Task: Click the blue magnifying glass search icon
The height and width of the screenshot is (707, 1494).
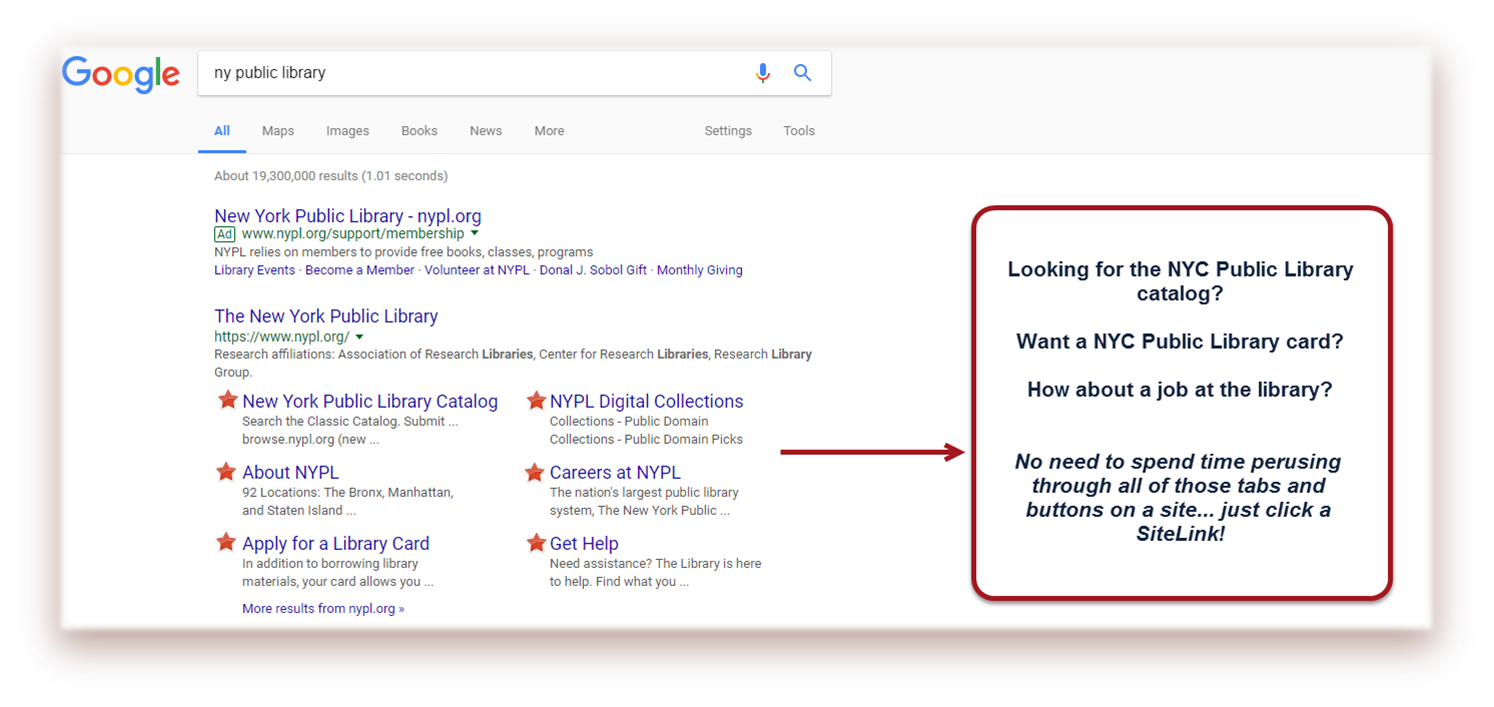Action: [802, 73]
